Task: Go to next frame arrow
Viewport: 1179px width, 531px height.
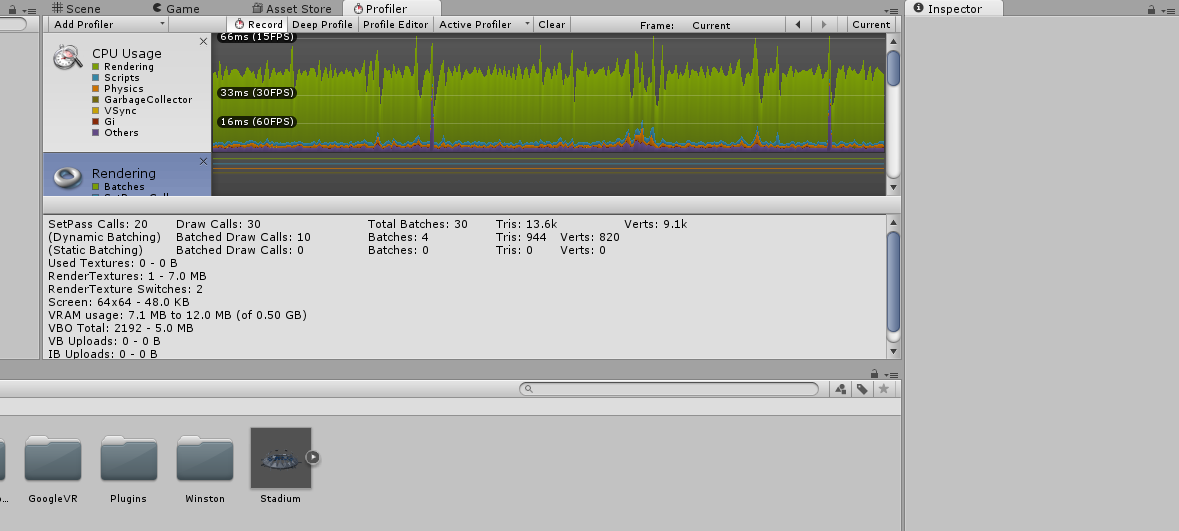Action: click(824, 25)
